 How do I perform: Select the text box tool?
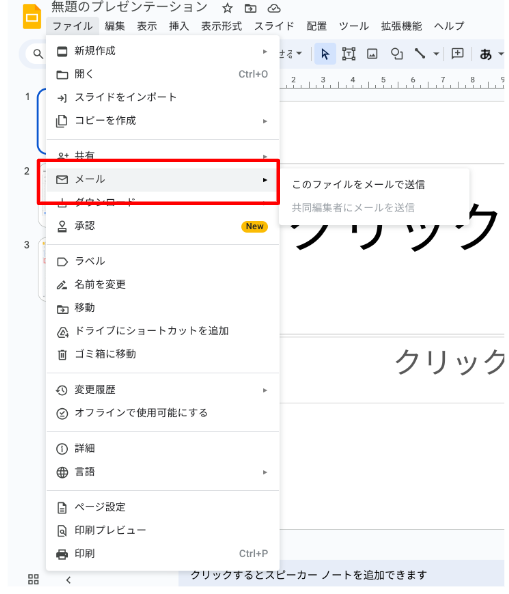click(348, 54)
